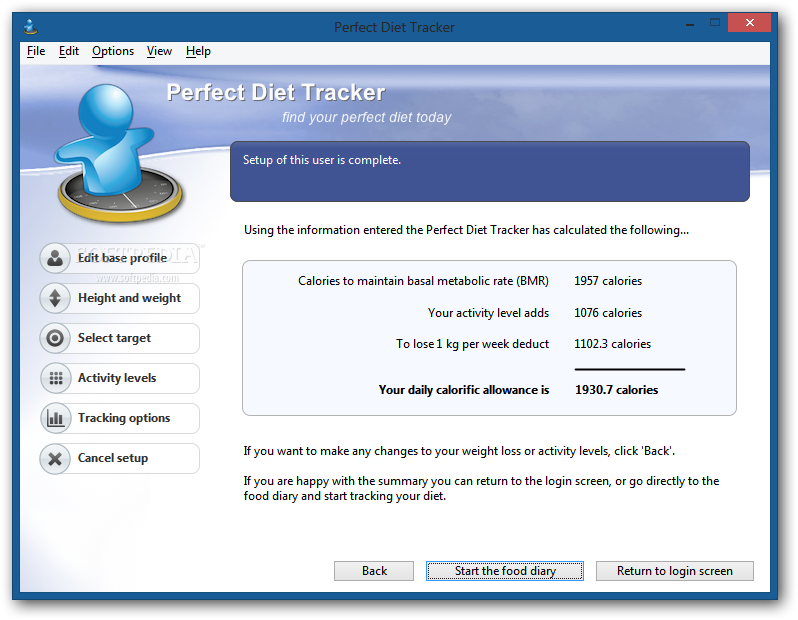
Task: Open the Edit menu
Action: [x=69, y=51]
